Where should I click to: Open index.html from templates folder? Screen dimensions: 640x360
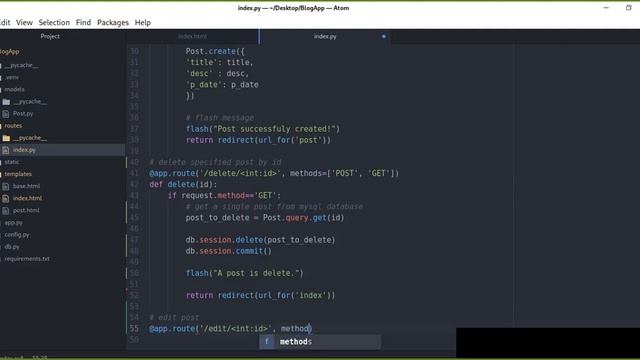coord(27,198)
